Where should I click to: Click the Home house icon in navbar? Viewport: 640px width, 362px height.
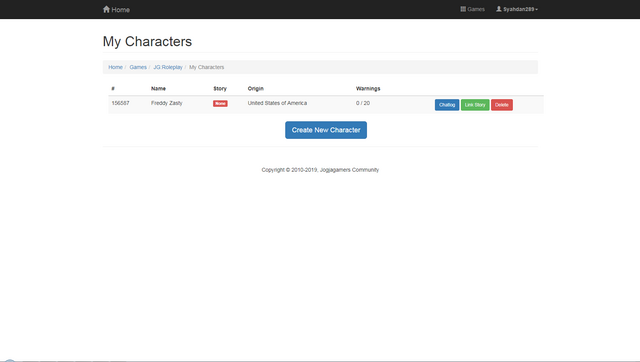[x=107, y=9]
